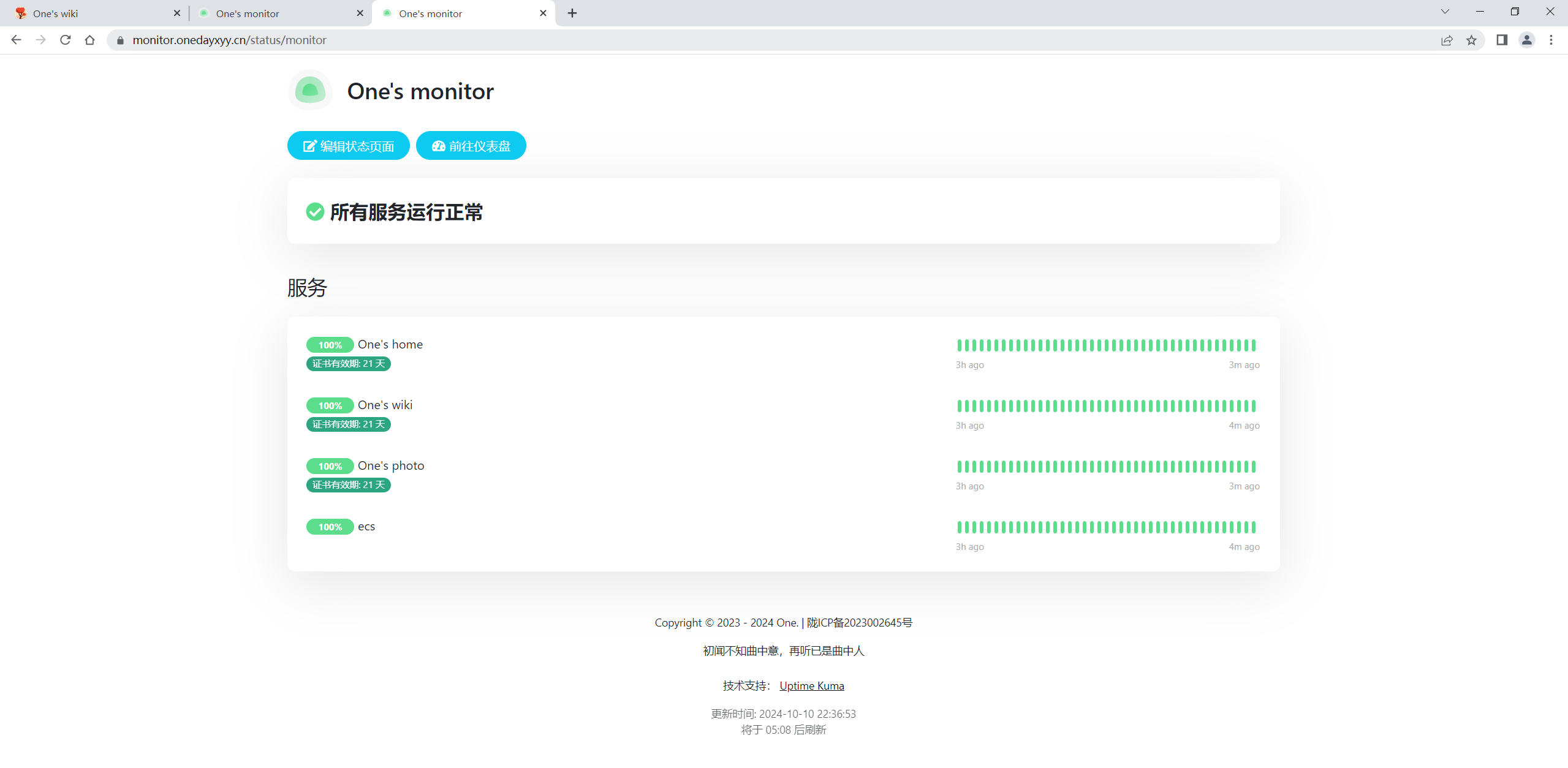
Task: Click One's wiki certificate expiry badge
Action: coord(349,424)
